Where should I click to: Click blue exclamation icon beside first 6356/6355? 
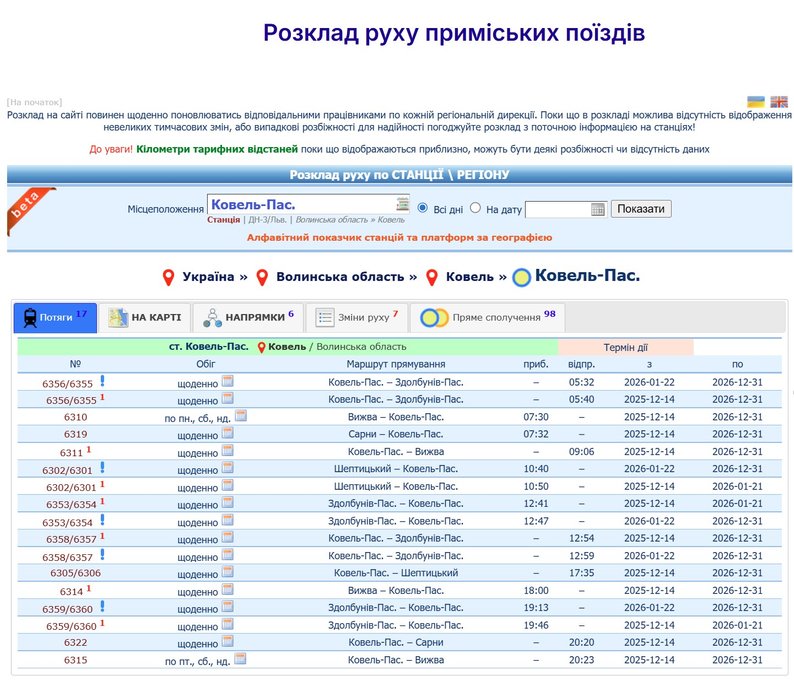[102, 381]
